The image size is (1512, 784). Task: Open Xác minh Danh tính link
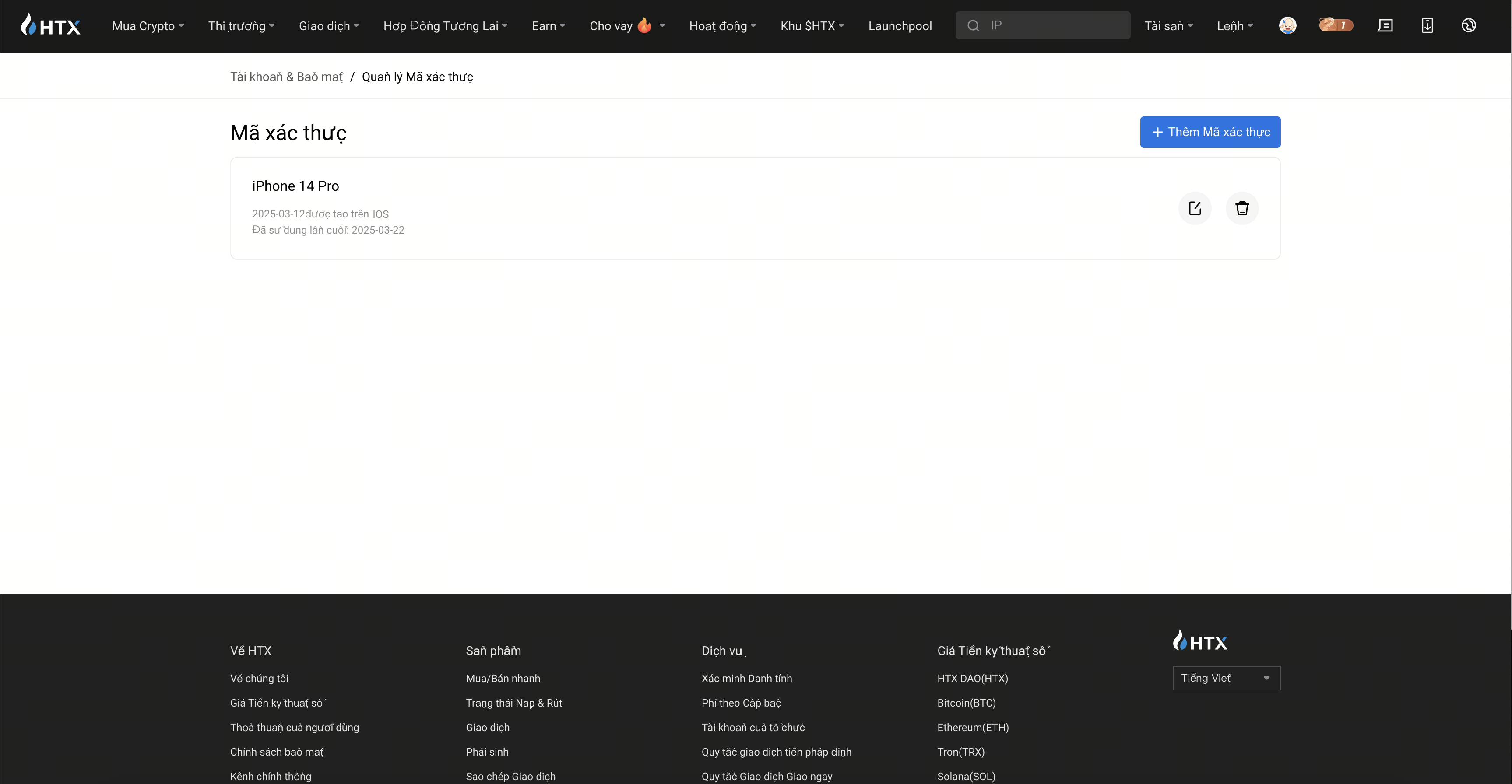coord(747,679)
